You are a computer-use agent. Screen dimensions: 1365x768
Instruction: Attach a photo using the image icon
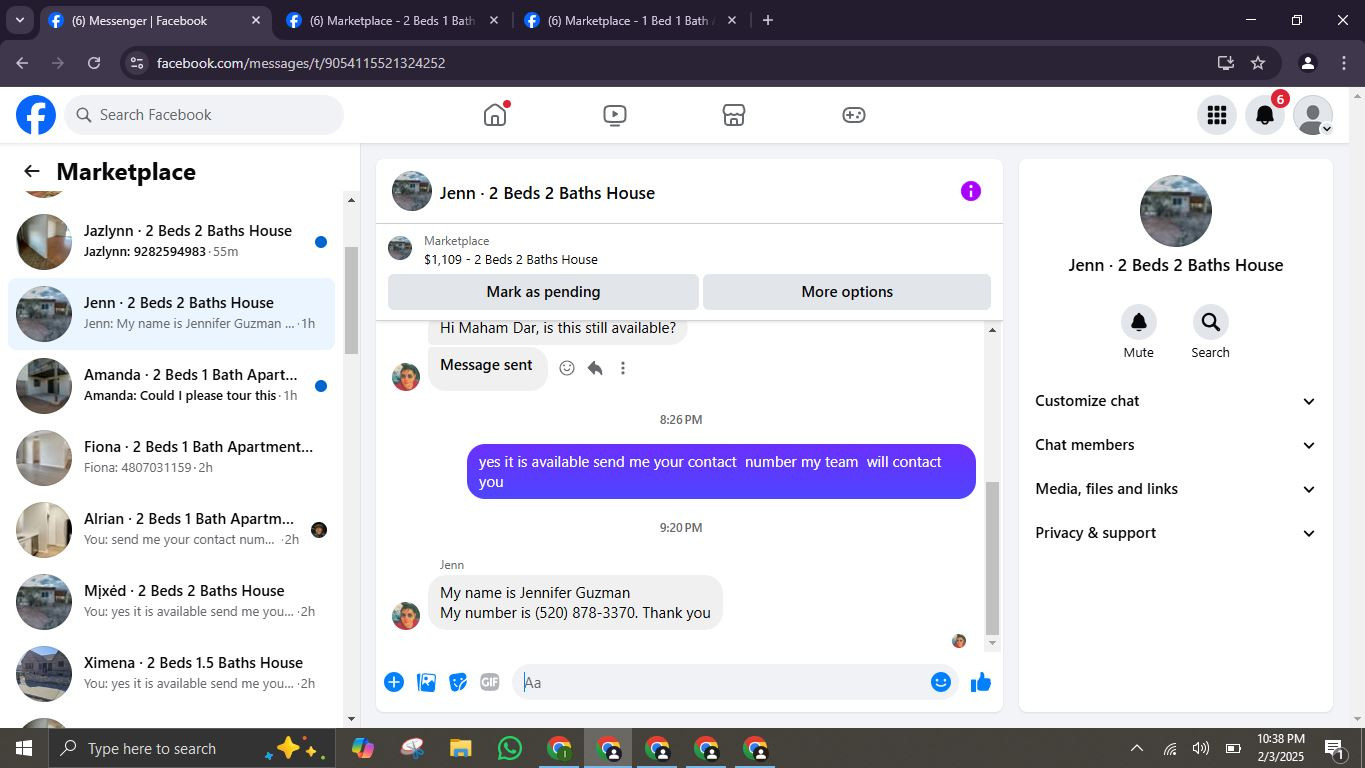point(426,682)
